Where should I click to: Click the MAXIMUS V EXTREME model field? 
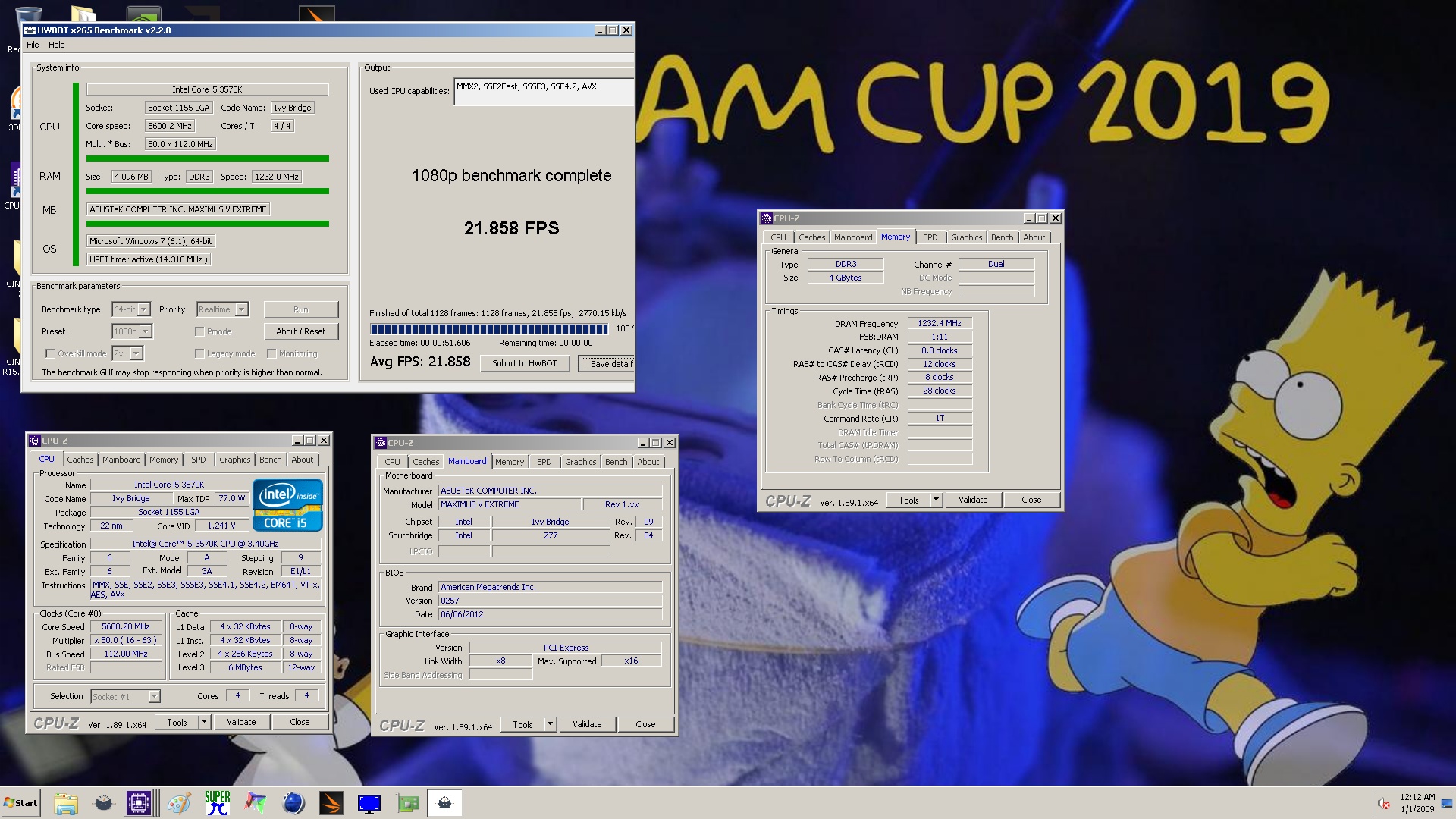(510, 504)
